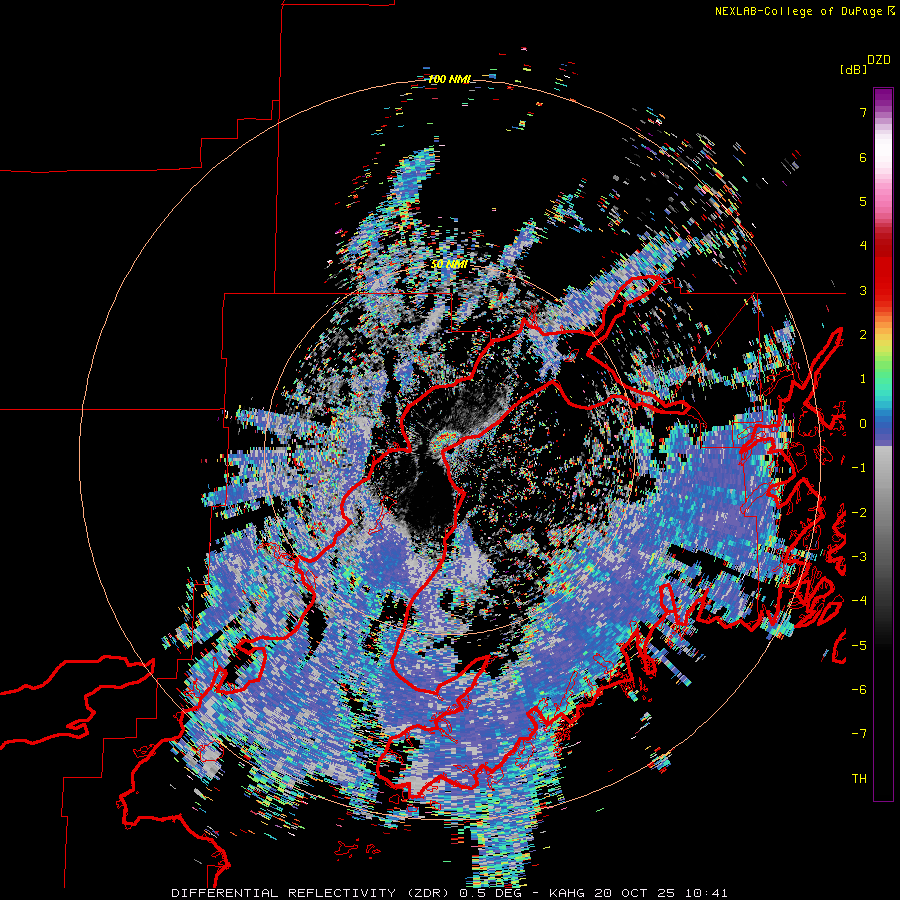Click the 4 dB tick label on the color scale
The width and height of the screenshot is (900, 900).
pyautogui.click(x=863, y=246)
